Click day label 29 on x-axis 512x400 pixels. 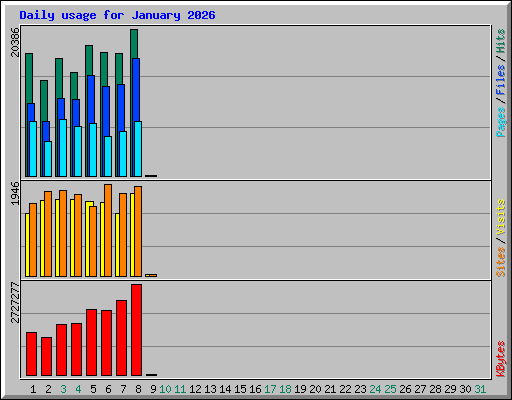[450, 389]
